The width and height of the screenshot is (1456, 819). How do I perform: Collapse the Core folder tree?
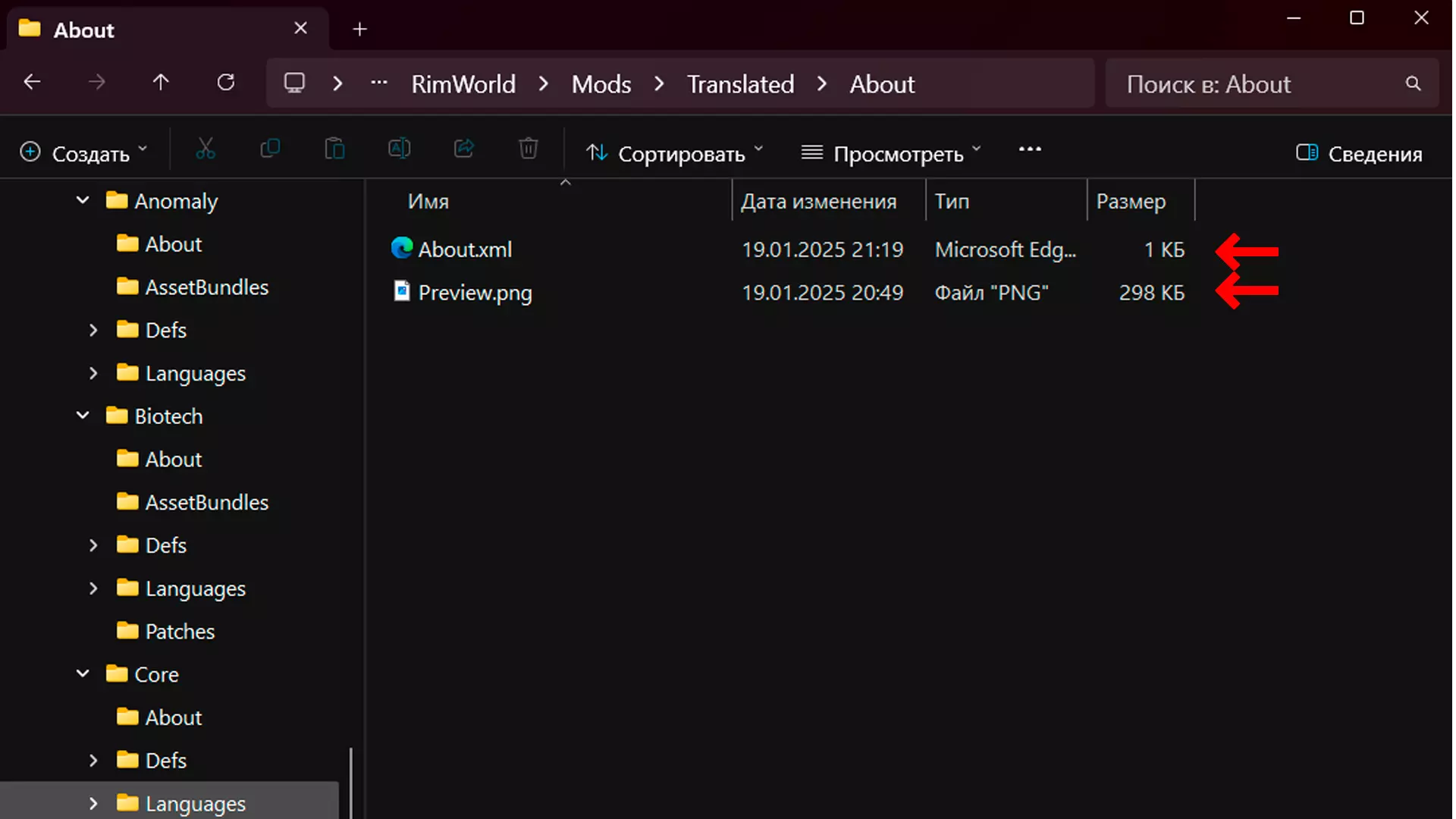click(83, 674)
